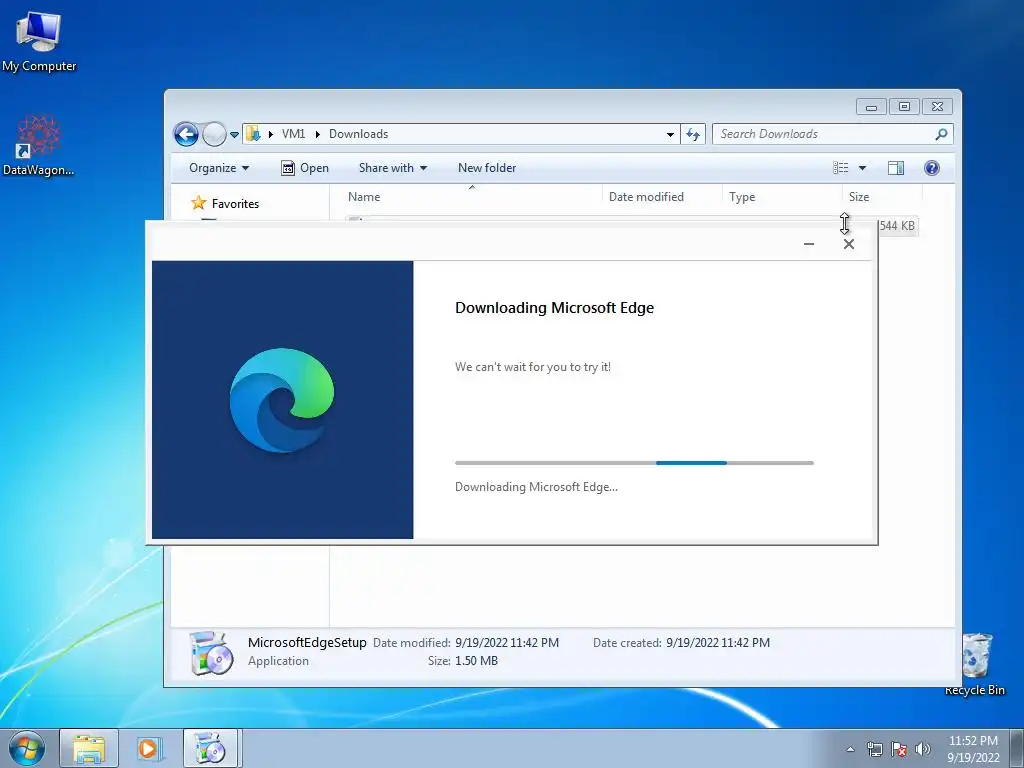
Task: Click Open on Explorer toolbar
Action: (x=305, y=168)
